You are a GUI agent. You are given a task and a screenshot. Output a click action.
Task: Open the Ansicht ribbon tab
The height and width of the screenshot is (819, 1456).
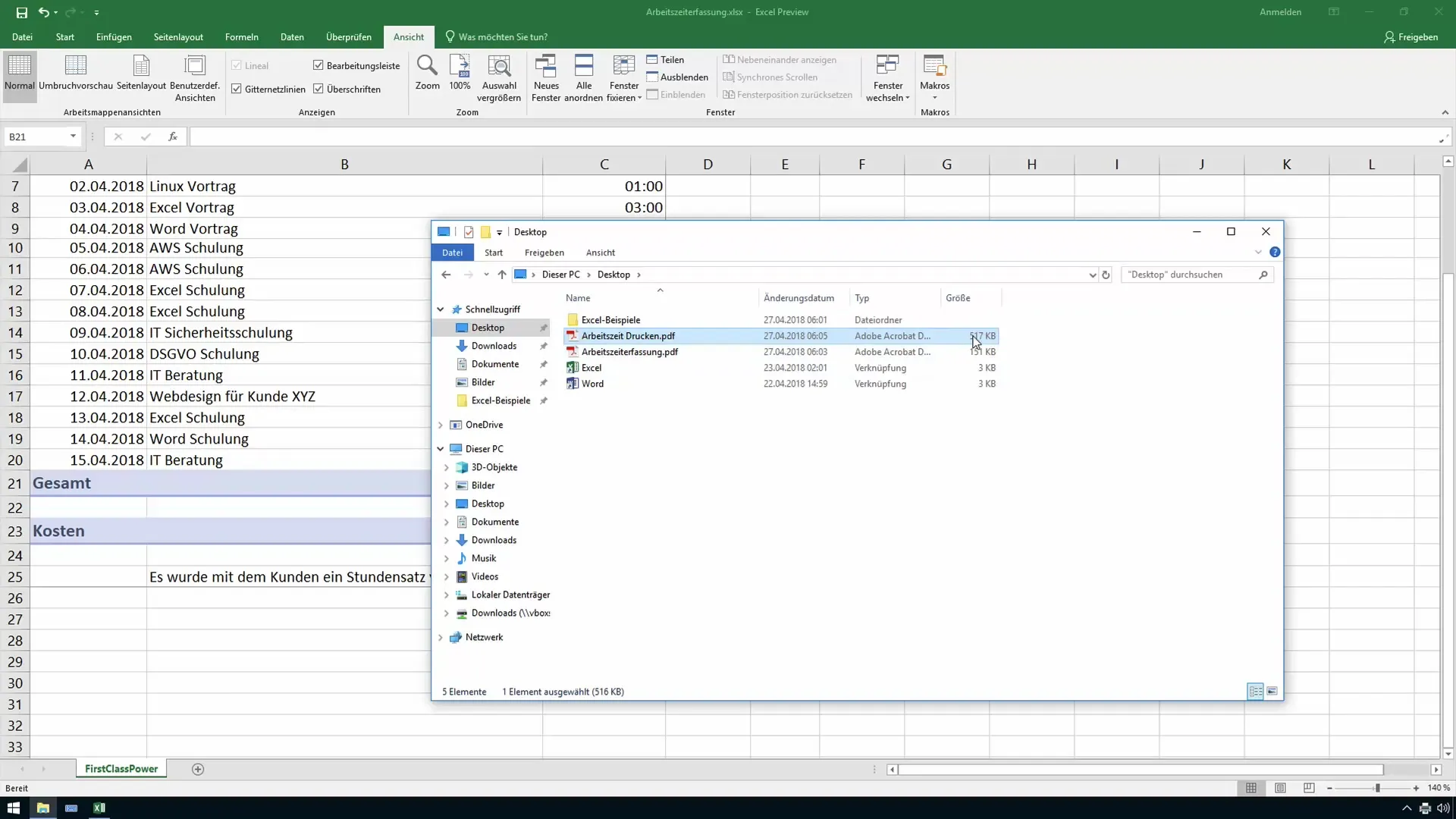click(408, 37)
